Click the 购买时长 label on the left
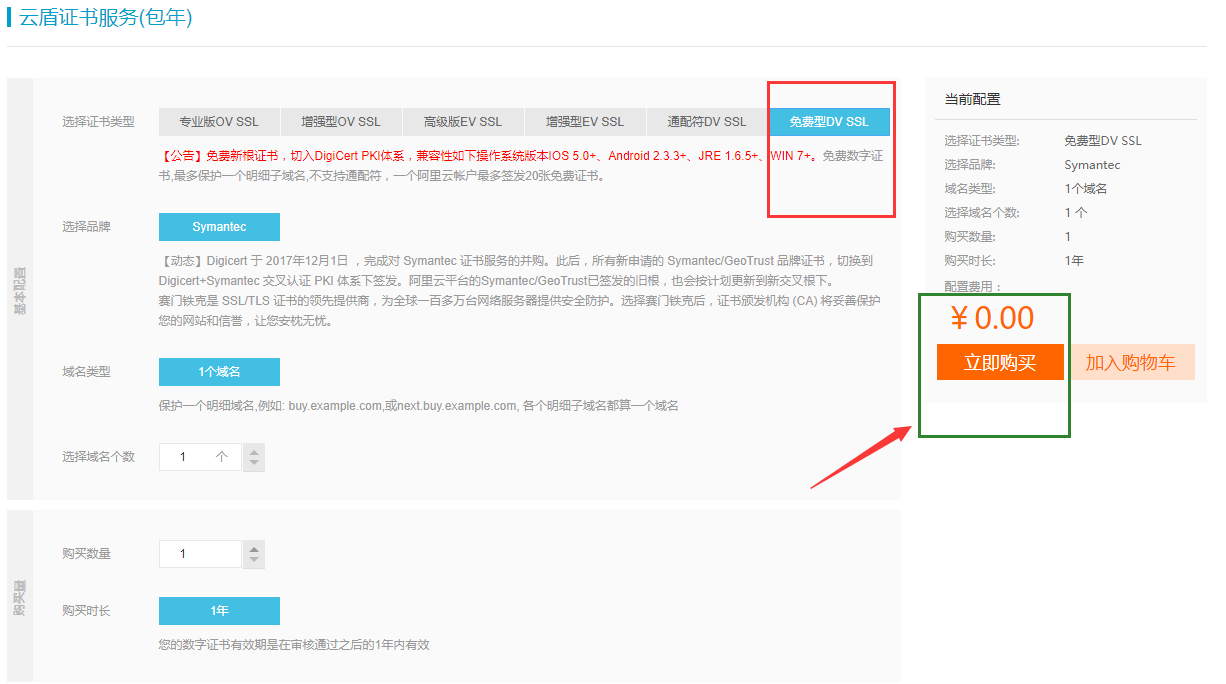Screen dimensions: 1226x684 [x=86, y=611]
